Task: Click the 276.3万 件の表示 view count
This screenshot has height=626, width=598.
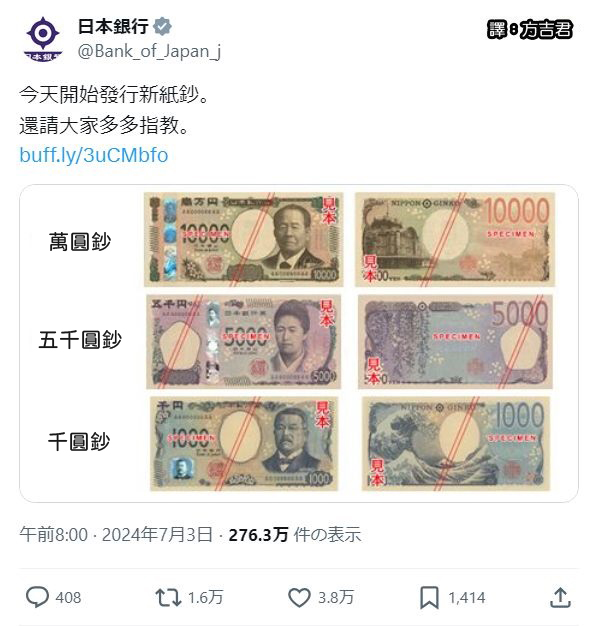Action: (295, 535)
